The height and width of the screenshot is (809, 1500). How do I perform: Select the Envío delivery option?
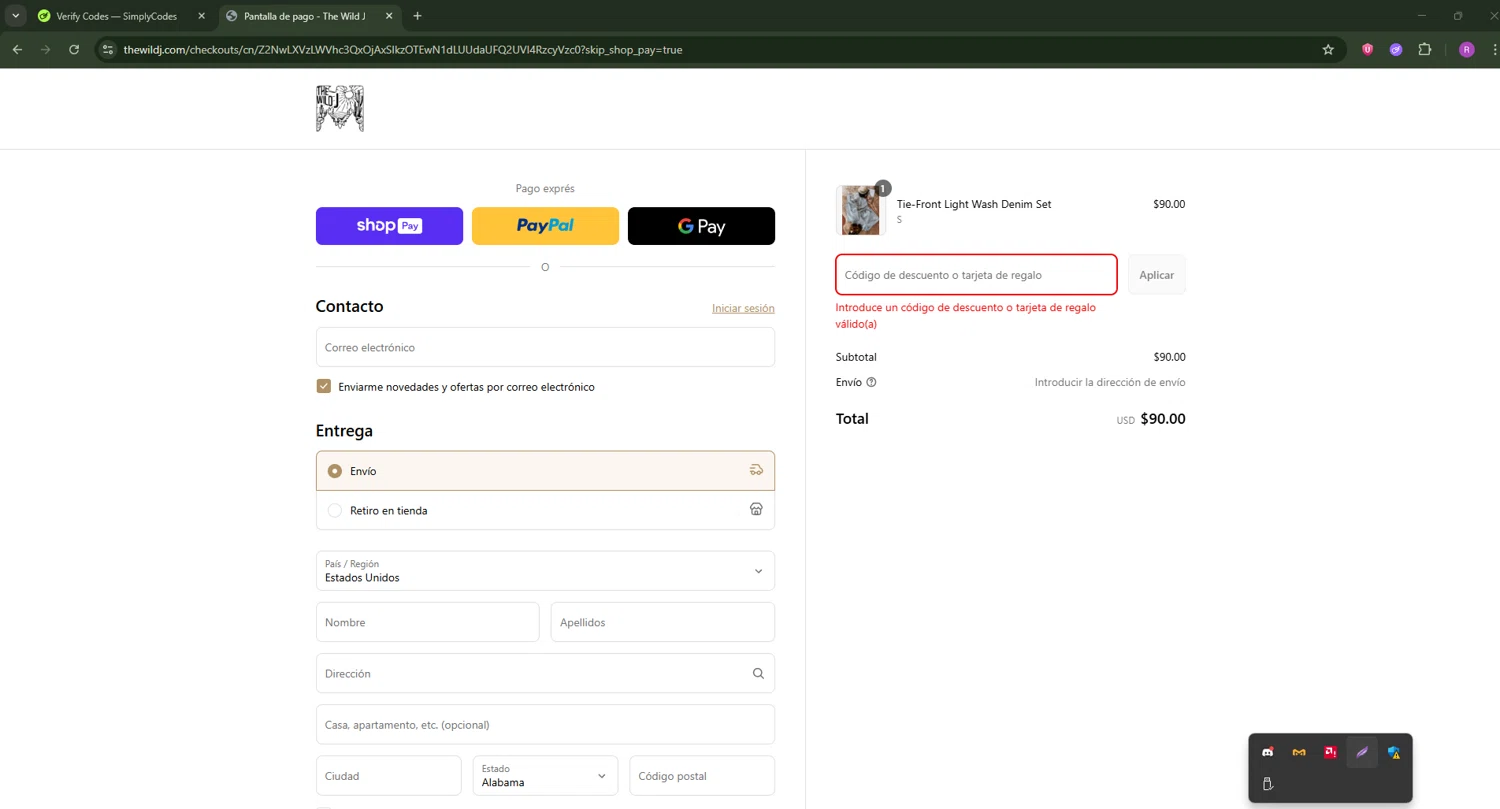[545, 471]
